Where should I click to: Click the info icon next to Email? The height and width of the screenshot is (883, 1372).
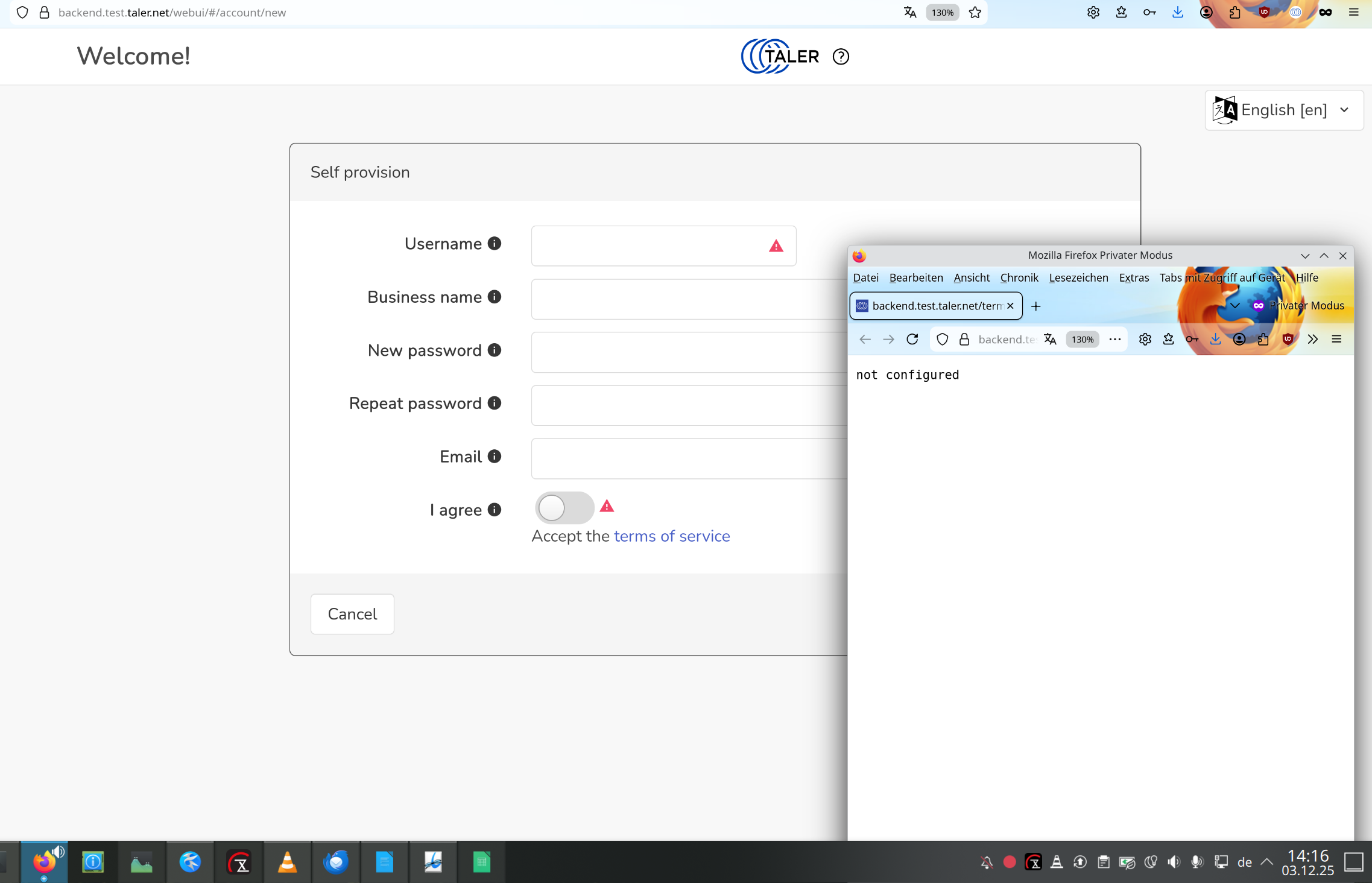(495, 457)
